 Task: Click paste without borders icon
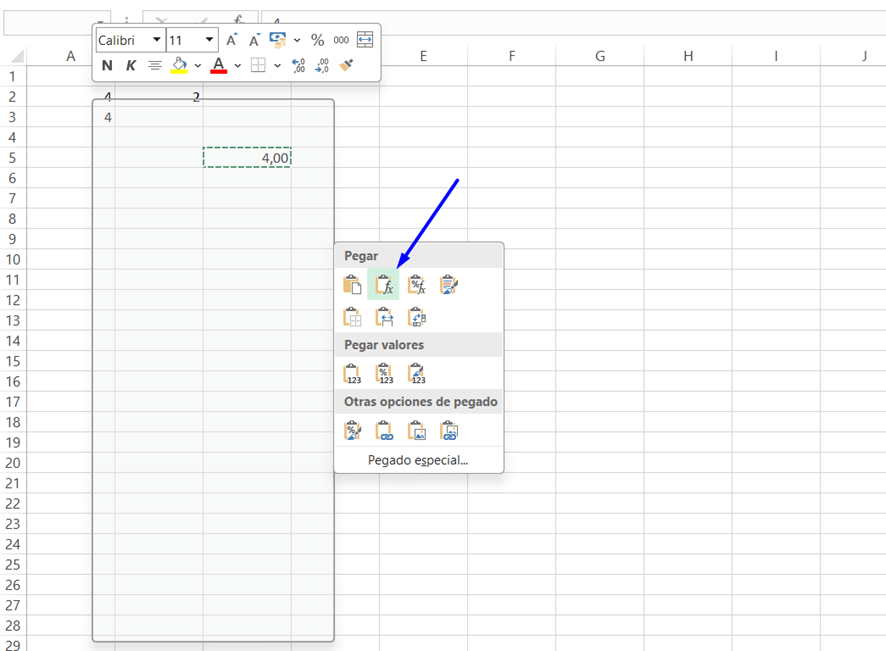[352, 317]
